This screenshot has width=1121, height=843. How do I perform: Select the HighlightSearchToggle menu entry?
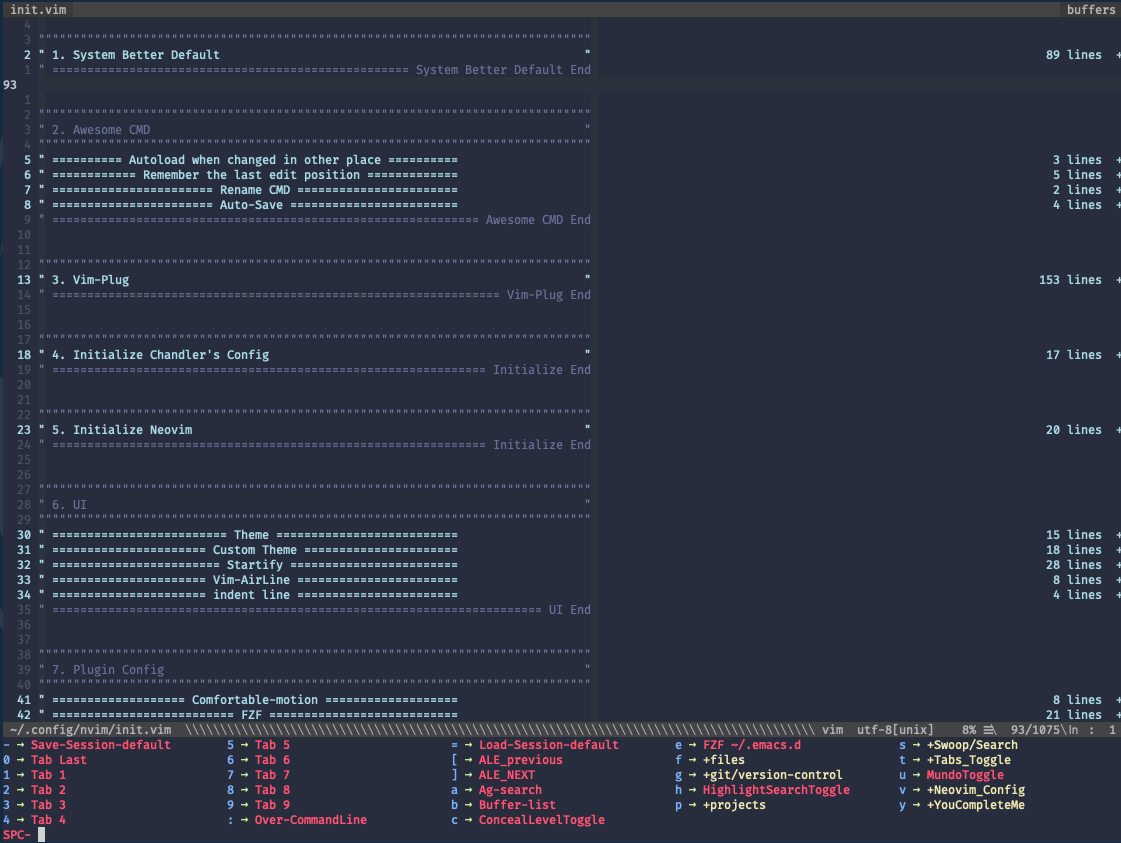[776, 790]
